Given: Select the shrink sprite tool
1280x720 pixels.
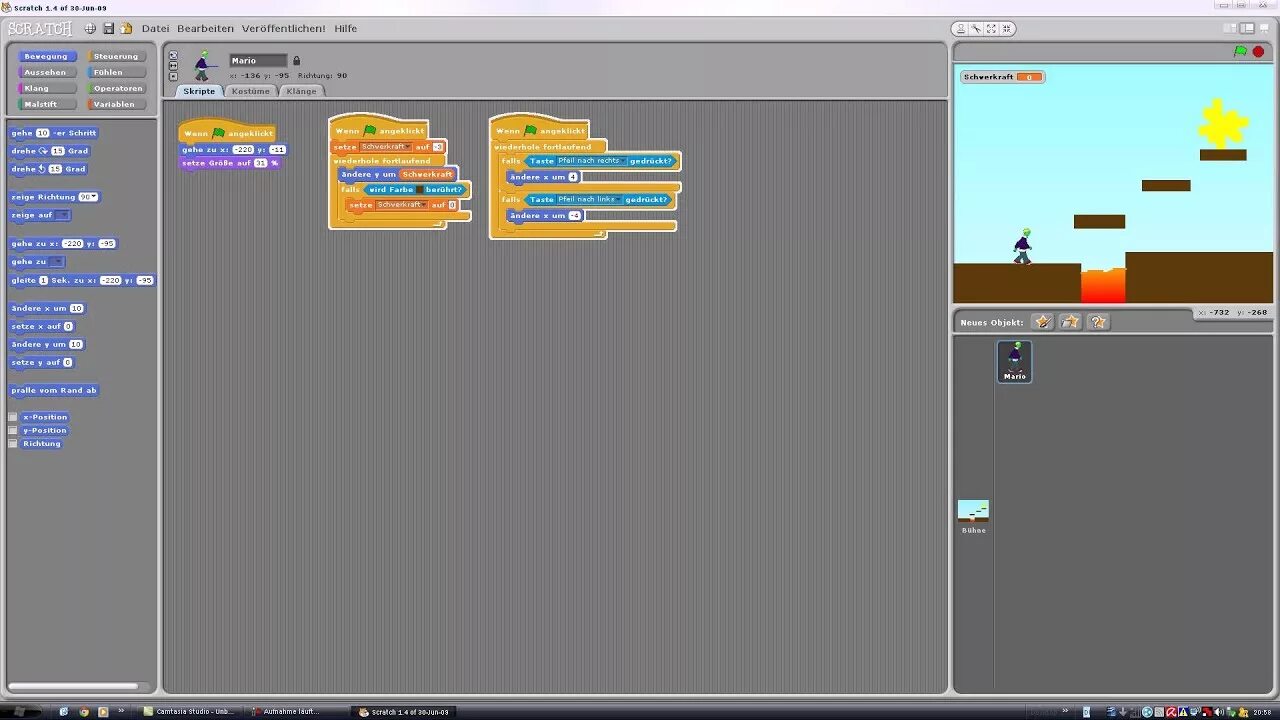Looking at the screenshot, I should pos(1006,28).
